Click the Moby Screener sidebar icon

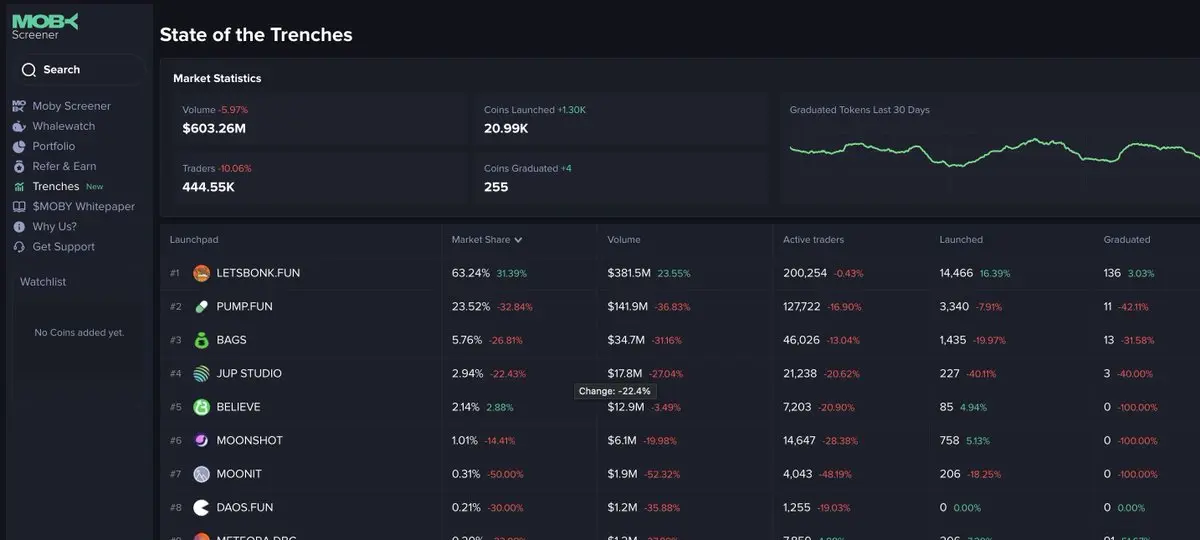point(19,106)
